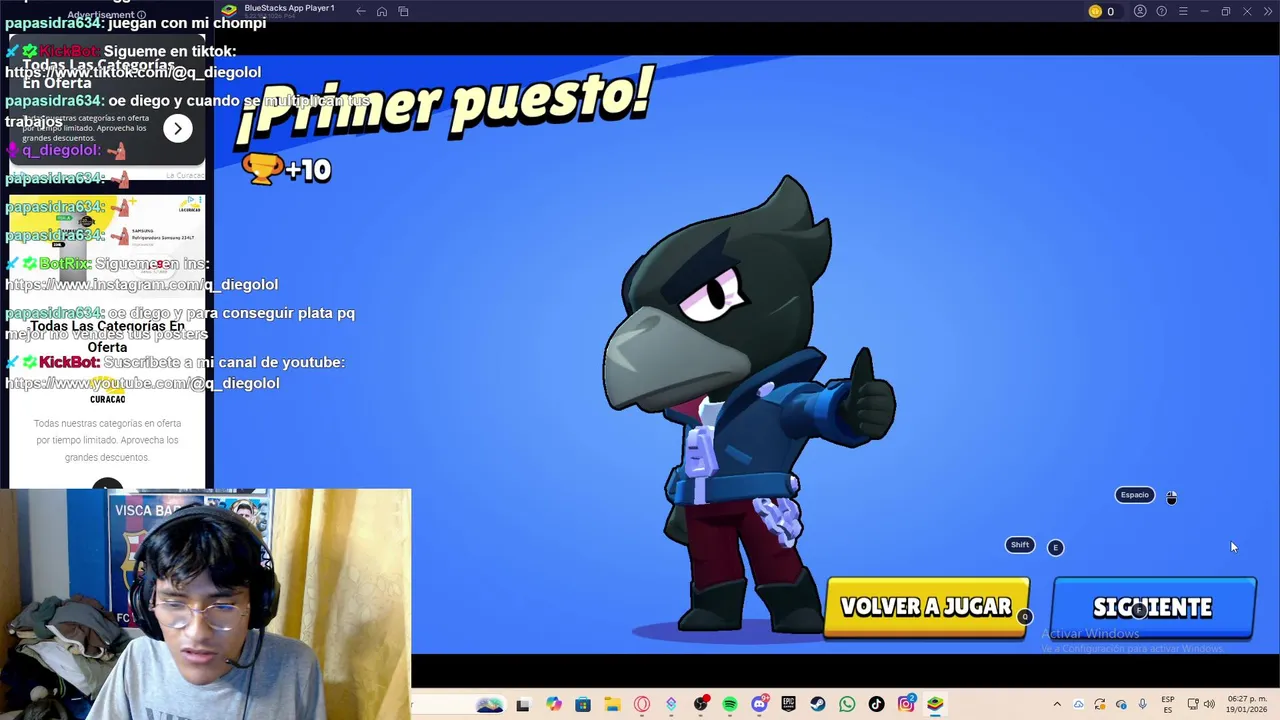Open Microsoft Copilot in taskbar

[554, 705]
